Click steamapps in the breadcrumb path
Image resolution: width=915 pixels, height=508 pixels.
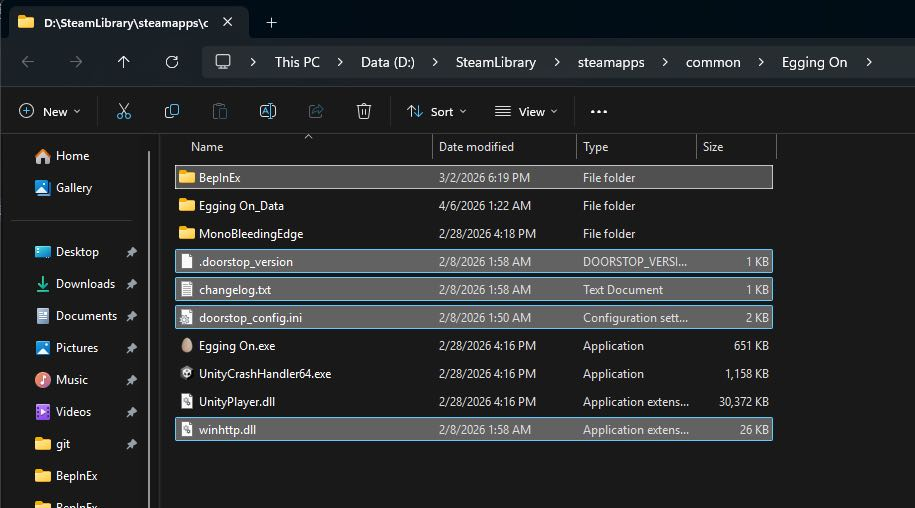click(610, 62)
